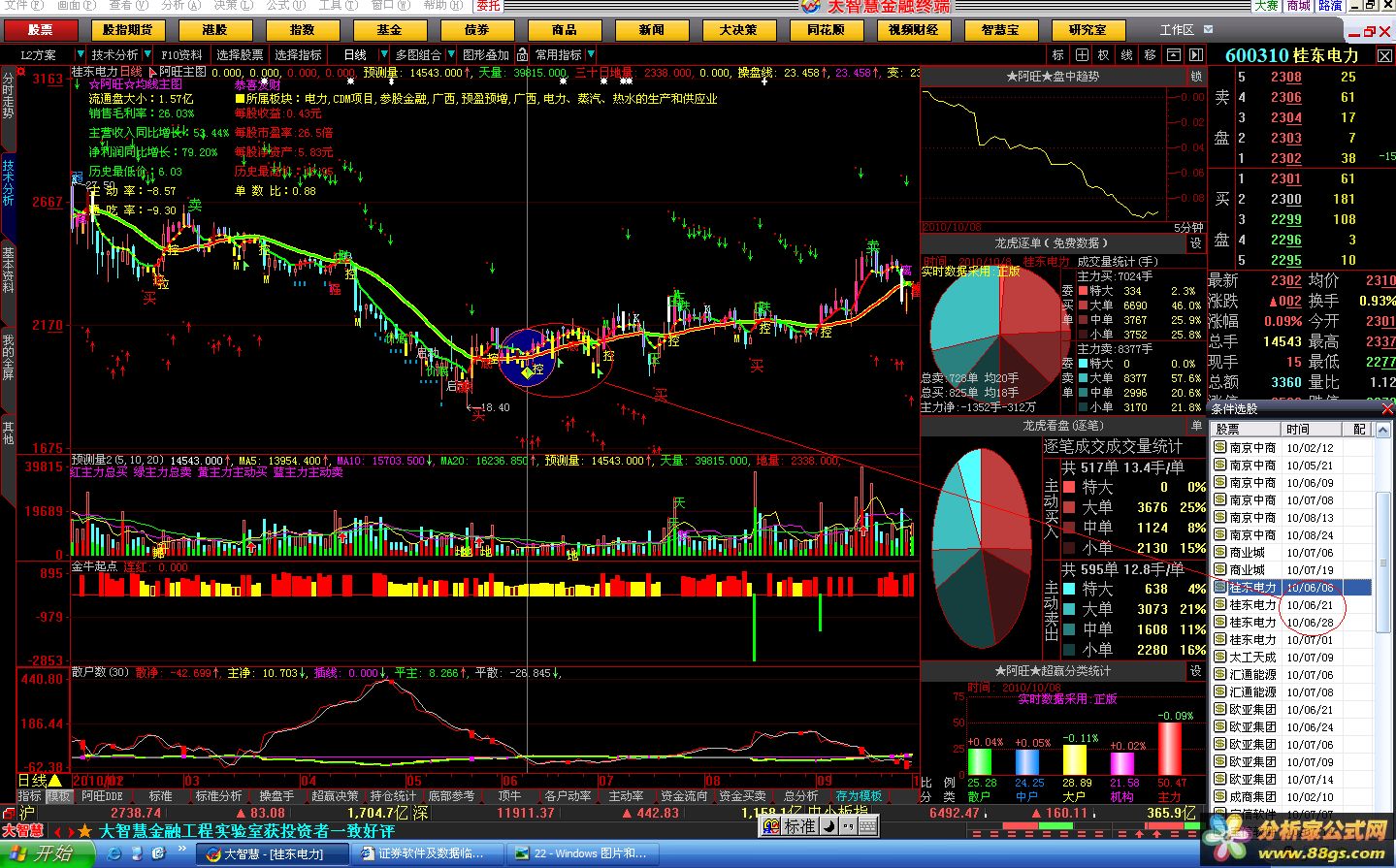
Task: Switch to 资金流向 indicator tab
Action: (x=685, y=796)
